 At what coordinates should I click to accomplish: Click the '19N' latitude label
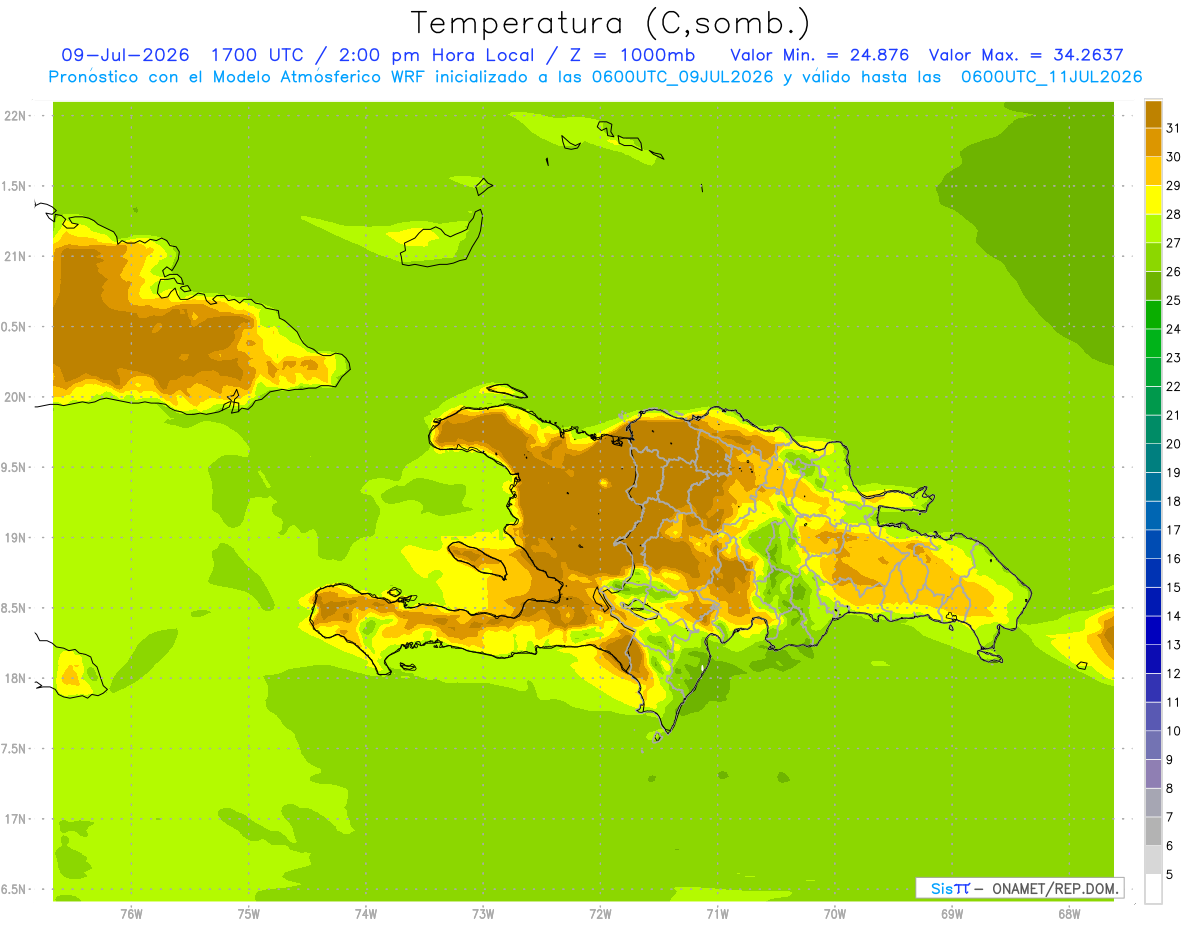(x=15, y=538)
